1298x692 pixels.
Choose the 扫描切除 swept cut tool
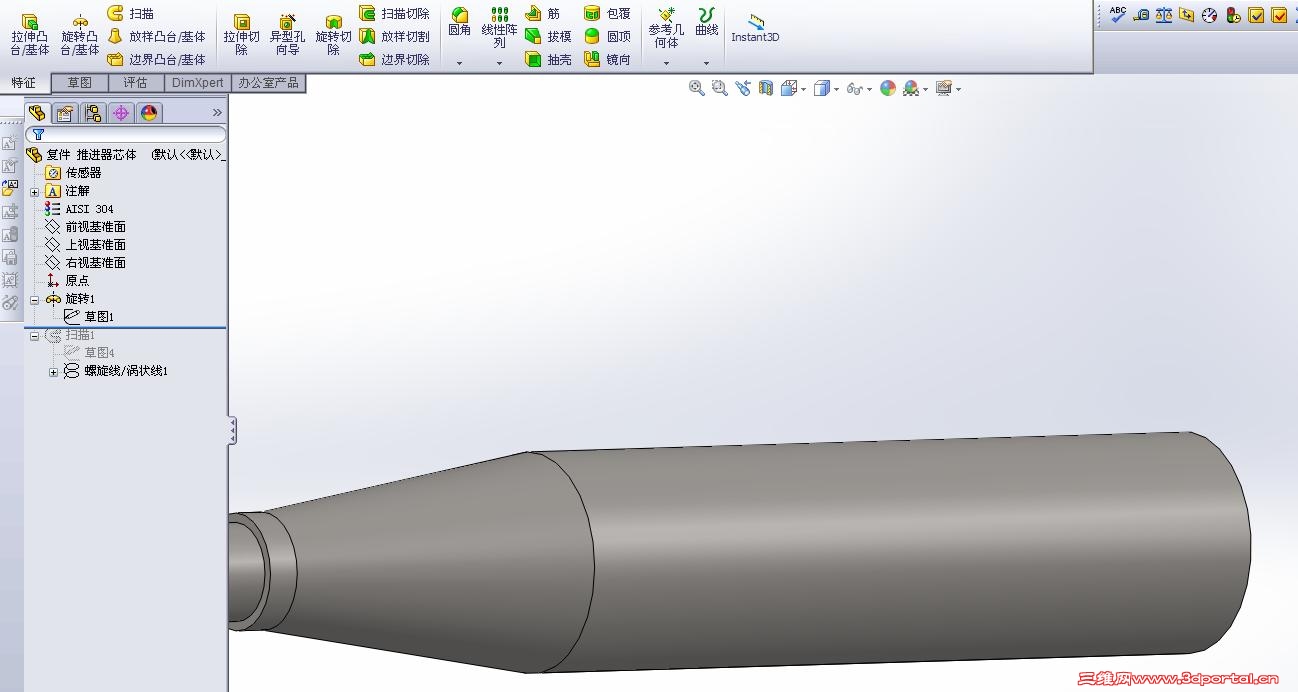(x=395, y=13)
